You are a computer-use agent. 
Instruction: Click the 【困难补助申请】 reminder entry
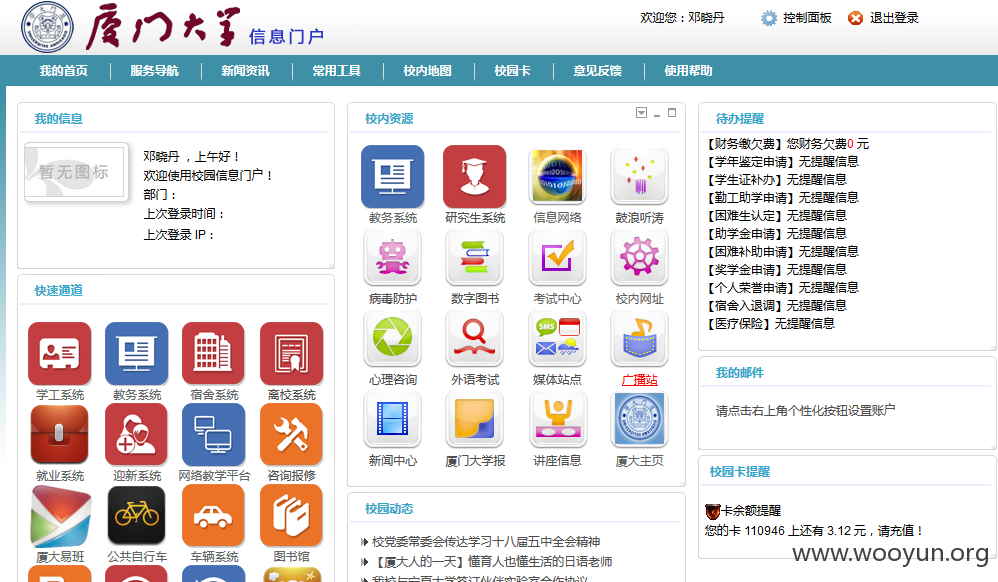[x=783, y=252]
